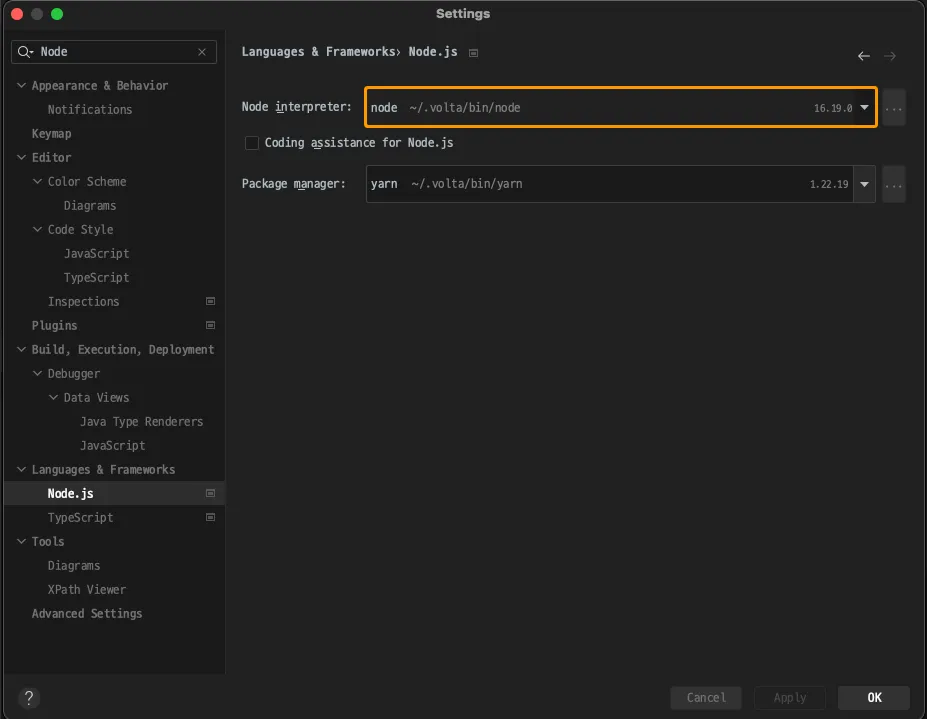Viewport: 927px width, 719px height.
Task: Select Notifications in settings tree
Action: coord(90,109)
